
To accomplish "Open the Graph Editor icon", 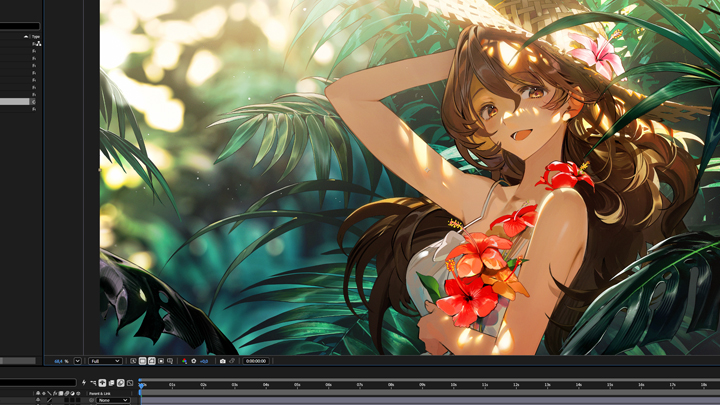I will point(130,382).
